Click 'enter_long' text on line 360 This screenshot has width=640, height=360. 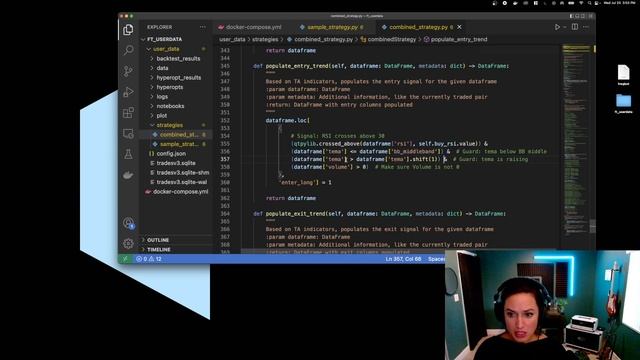coord(299,182)
